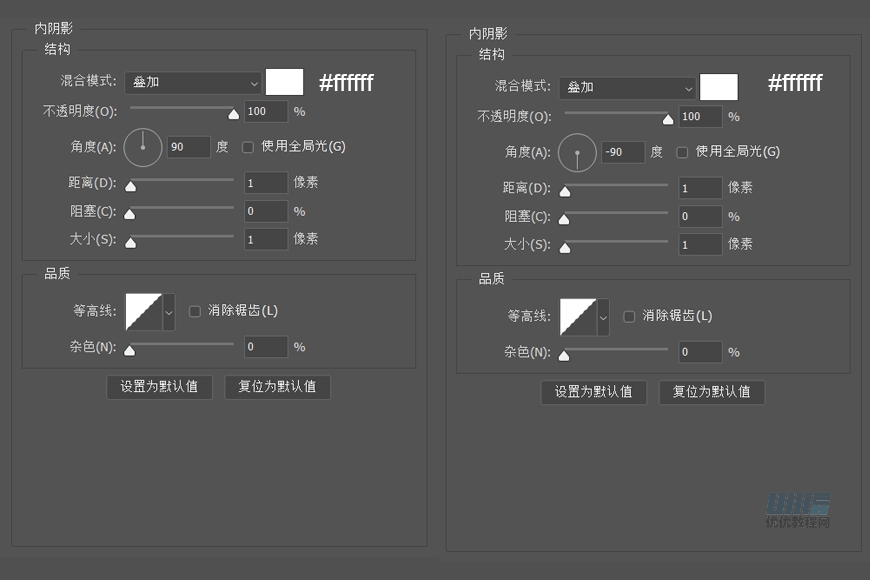Image resolution: width=870 pixels, height=580 pixels.
Task: Click the angle dial set to 90 degrees
Action: (x=142, y=147)
